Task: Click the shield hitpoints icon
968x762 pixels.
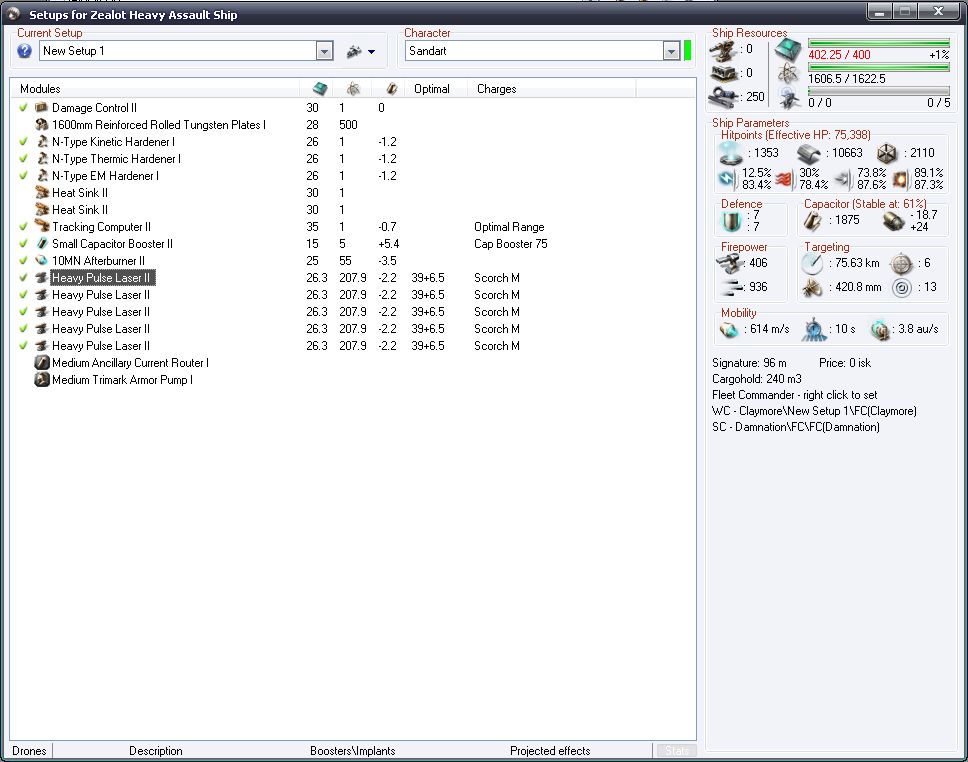Action: (x=730, y=153)
